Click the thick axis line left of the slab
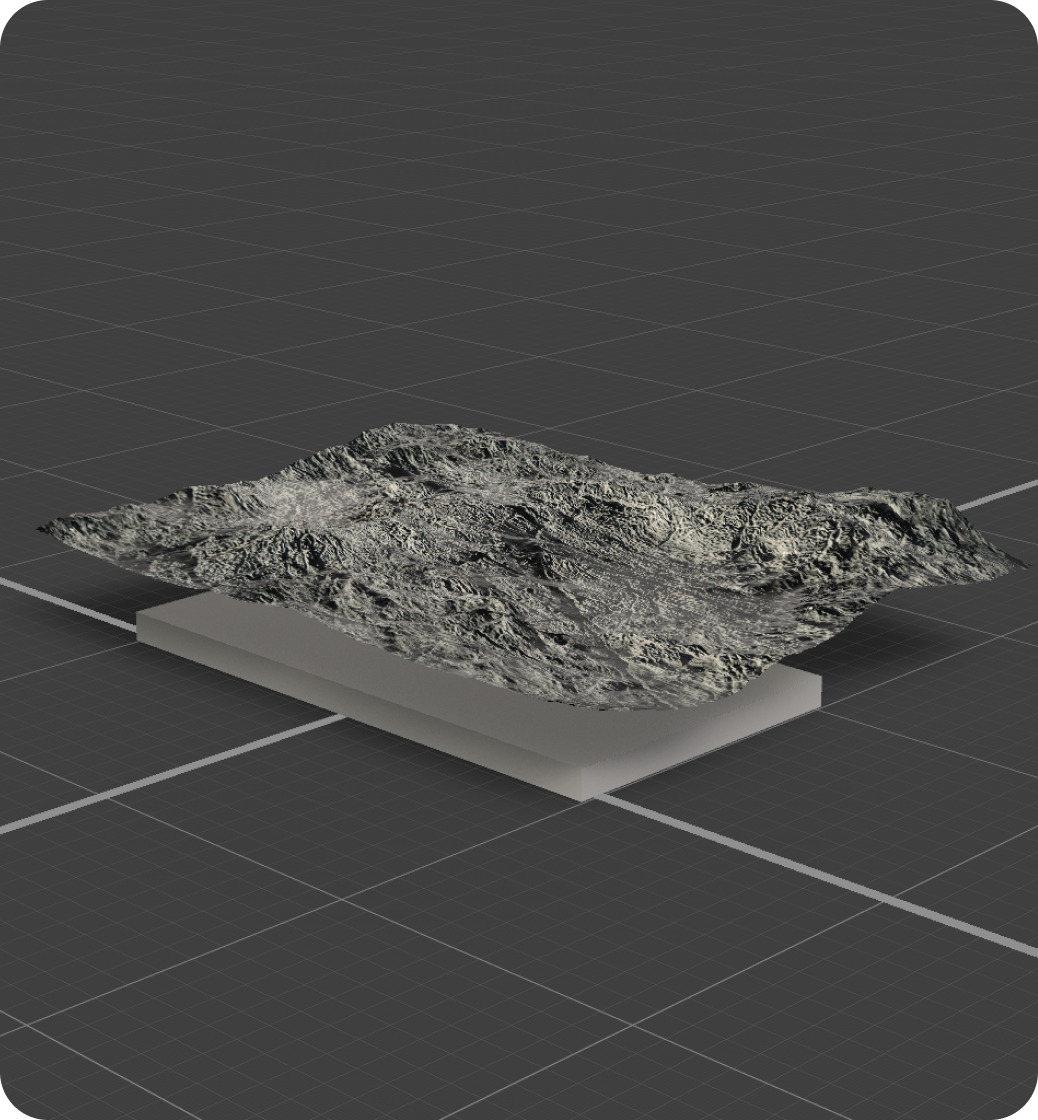Image resolution: width=1038 pixels, height=1120 pixels. 70,602
